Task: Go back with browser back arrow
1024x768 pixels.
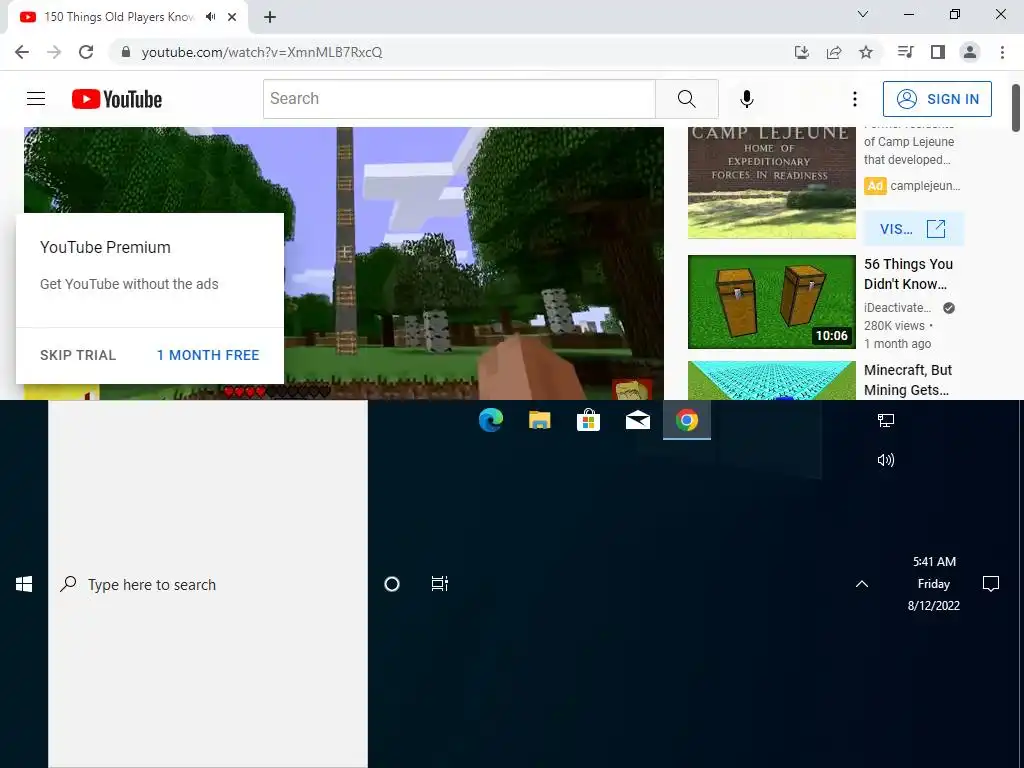Action: point(22,52)
